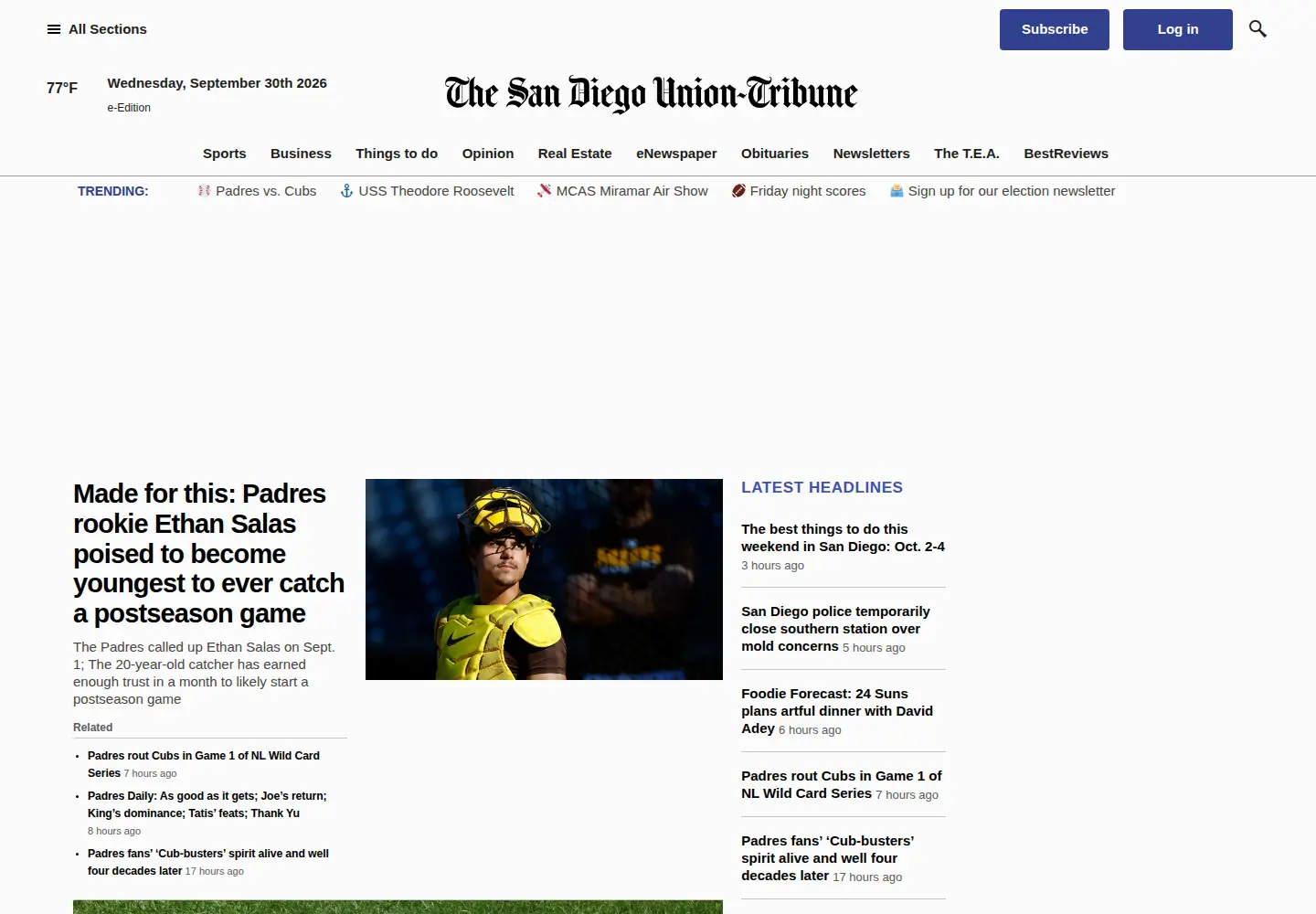The width and height of the screenshot is (1316, 914).
Task: Click the Log in button
Action: (1178, 29)
